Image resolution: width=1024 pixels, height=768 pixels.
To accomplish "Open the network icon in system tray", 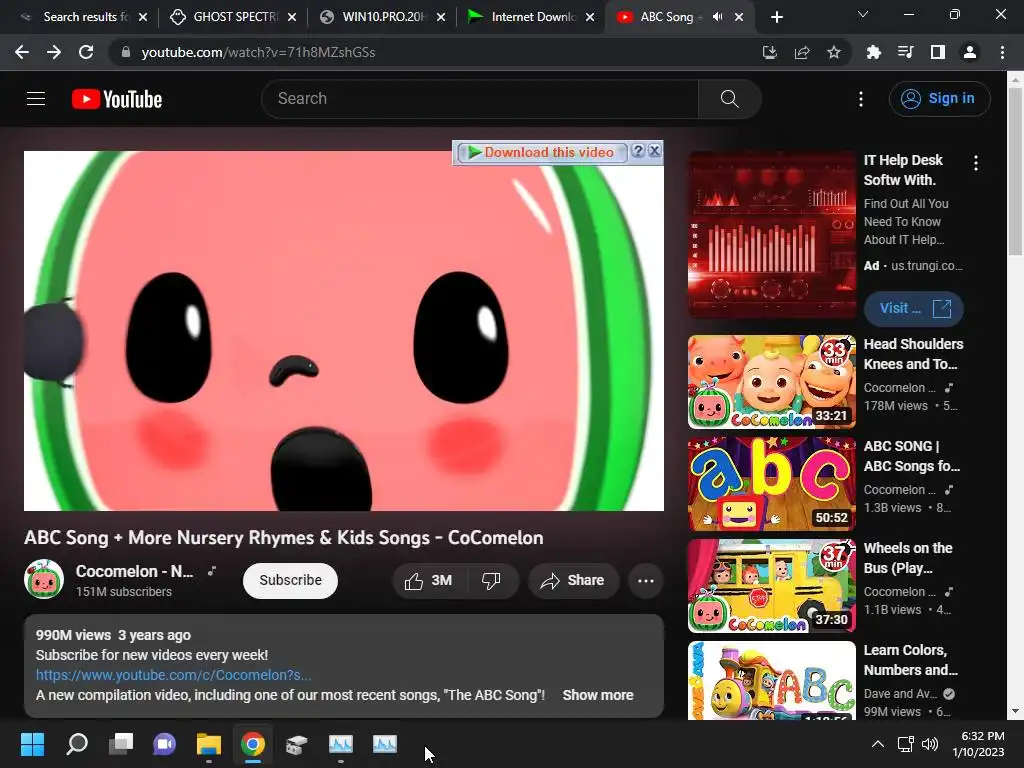I will 905,744.
